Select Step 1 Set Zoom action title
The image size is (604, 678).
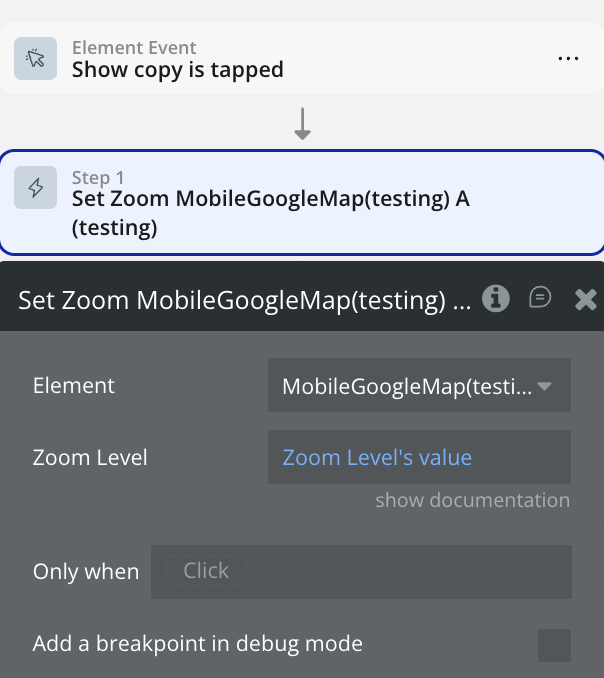click(271, 213)
